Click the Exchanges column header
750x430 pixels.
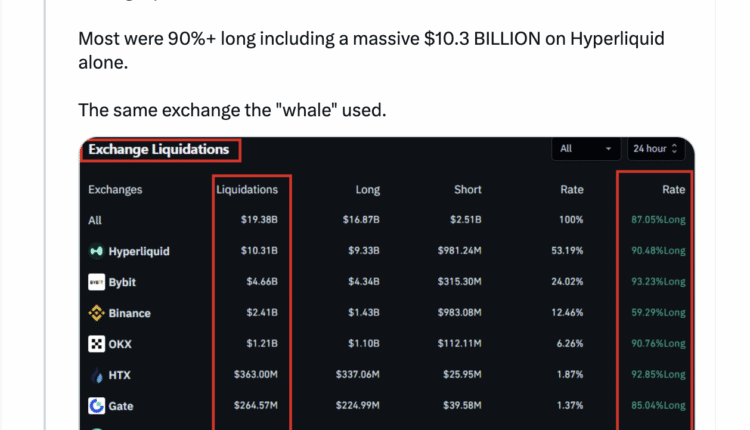point(115,189)
